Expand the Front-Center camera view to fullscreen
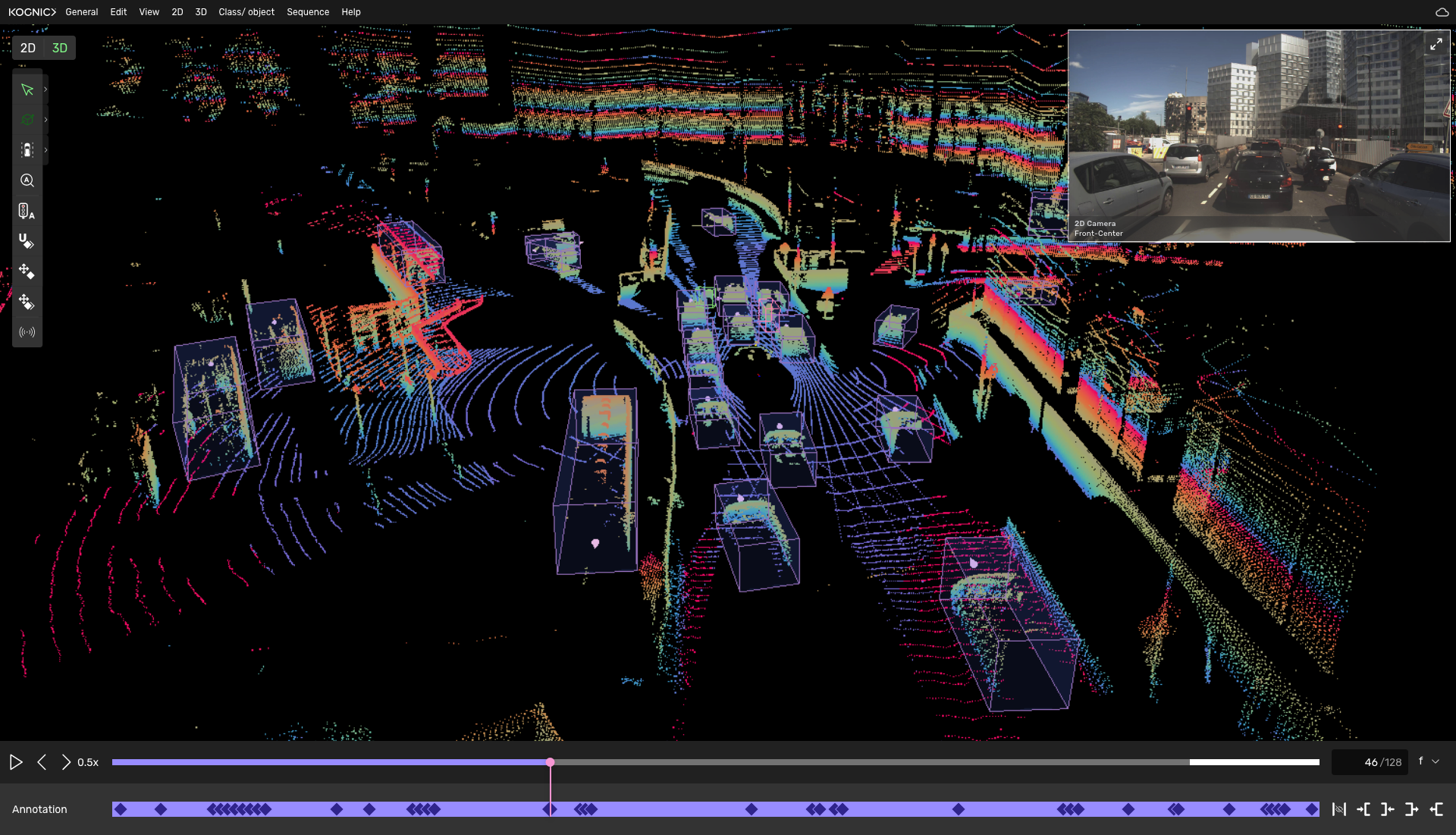 (1437, 44)
